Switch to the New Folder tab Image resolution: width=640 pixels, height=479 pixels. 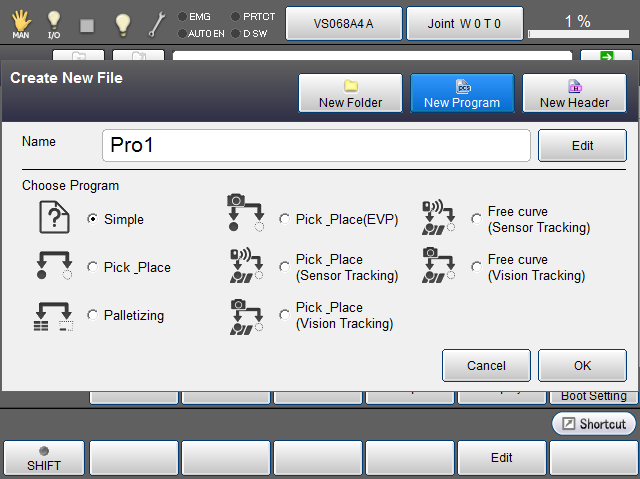point(350,93)
